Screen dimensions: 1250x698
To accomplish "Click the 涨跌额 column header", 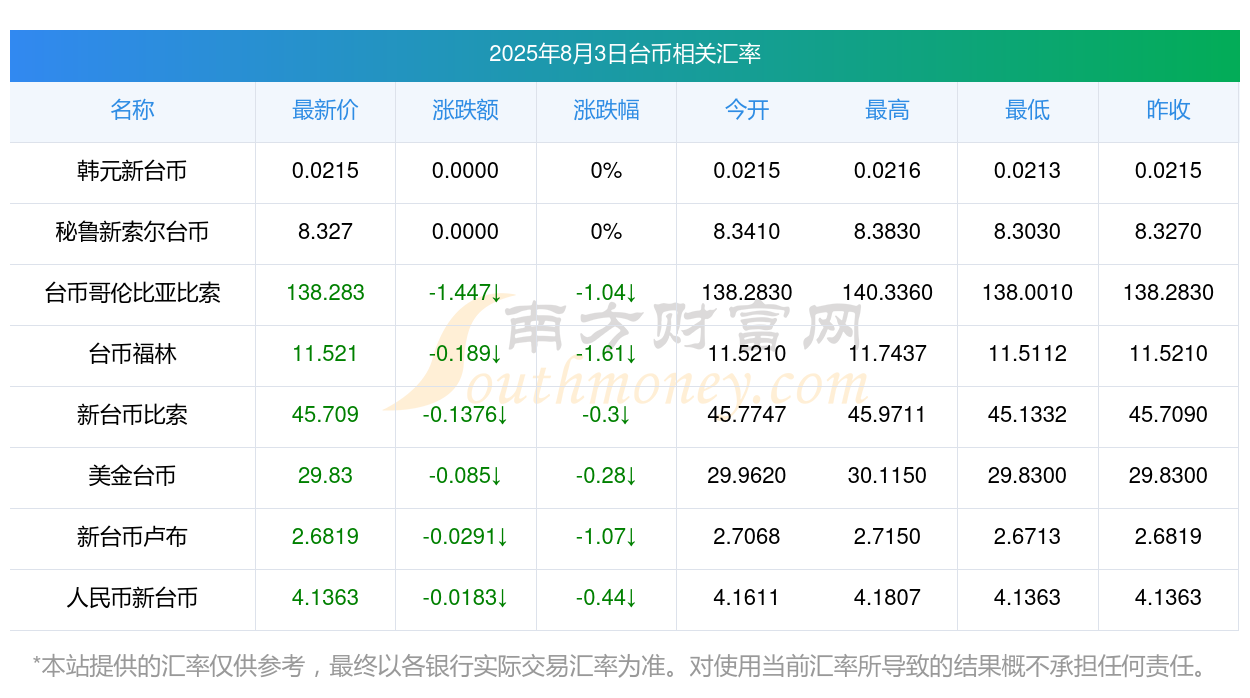I will coord(465,110).
